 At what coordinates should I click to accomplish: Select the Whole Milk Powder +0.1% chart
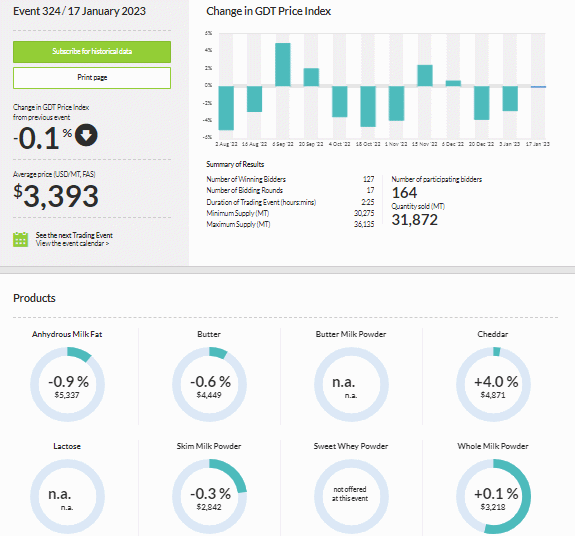pyautogui.click(x=493, y=497)
